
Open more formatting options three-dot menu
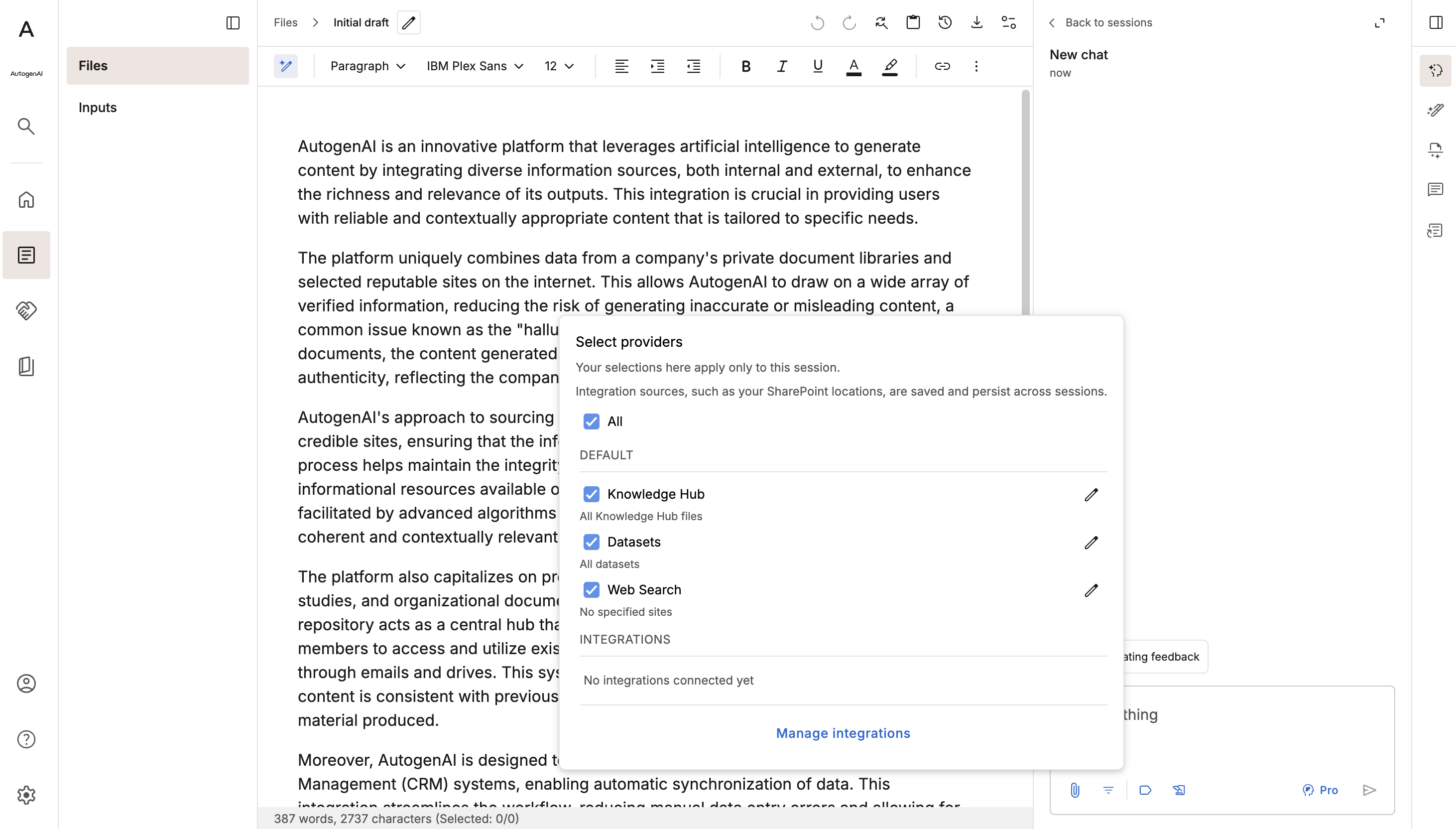976,66
